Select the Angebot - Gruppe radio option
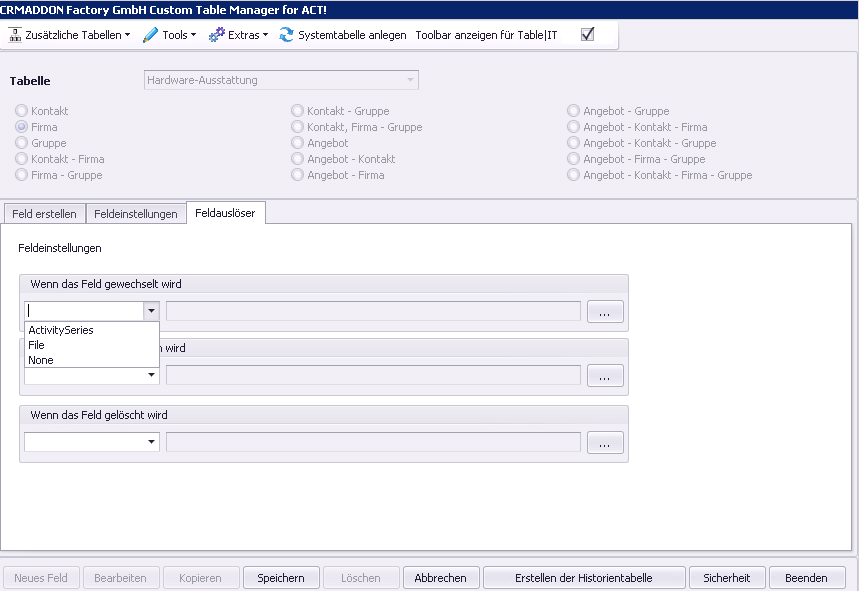 click(x=574, y=111)
